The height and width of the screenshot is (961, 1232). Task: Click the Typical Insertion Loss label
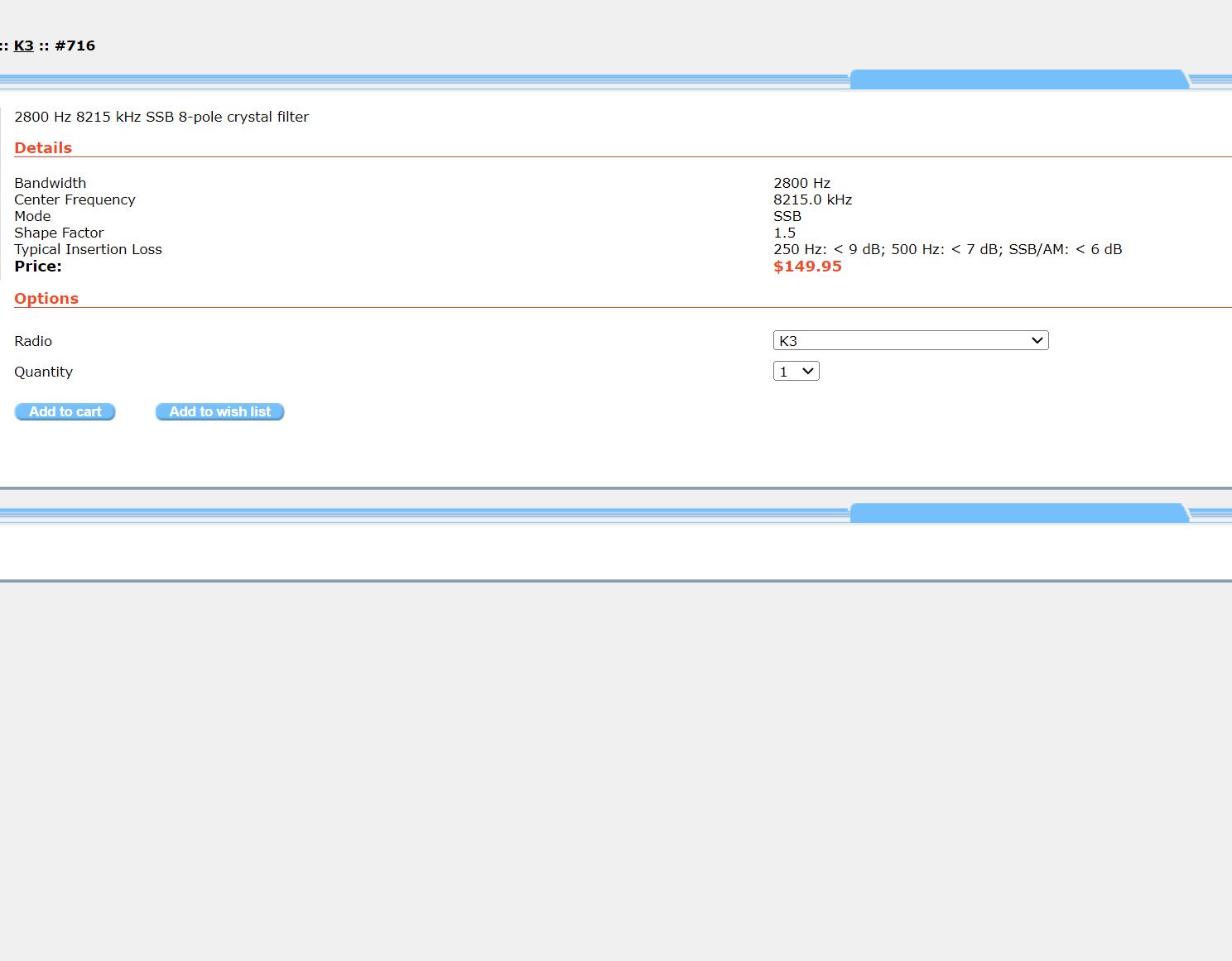88,249
